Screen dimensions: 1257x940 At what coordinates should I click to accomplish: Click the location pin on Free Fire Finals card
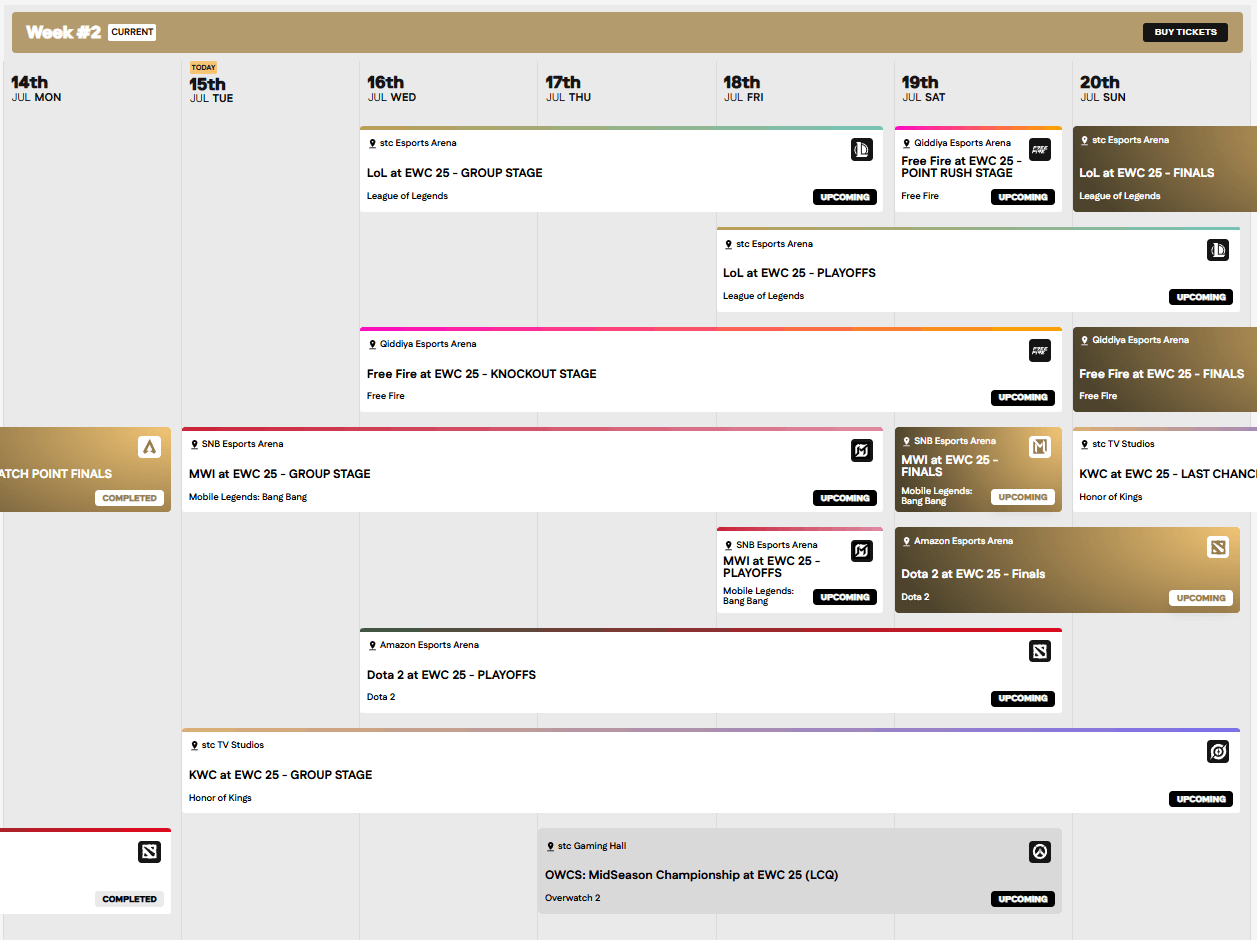1084,340
